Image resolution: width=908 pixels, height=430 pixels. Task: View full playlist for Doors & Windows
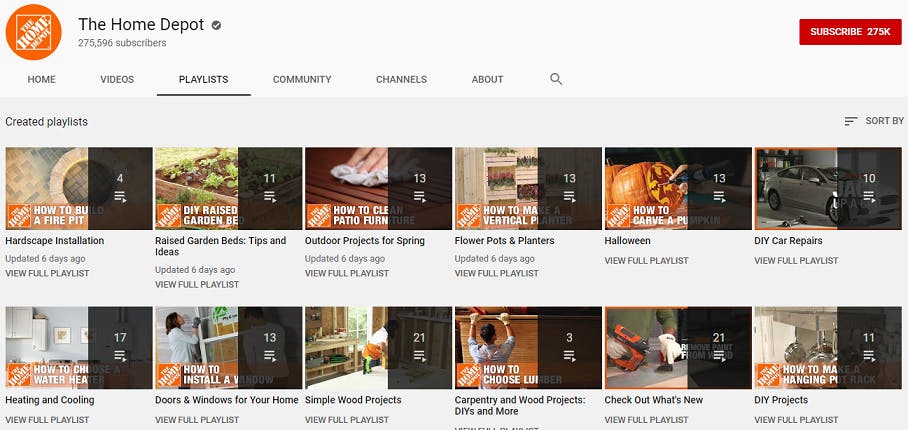[197, 420]
